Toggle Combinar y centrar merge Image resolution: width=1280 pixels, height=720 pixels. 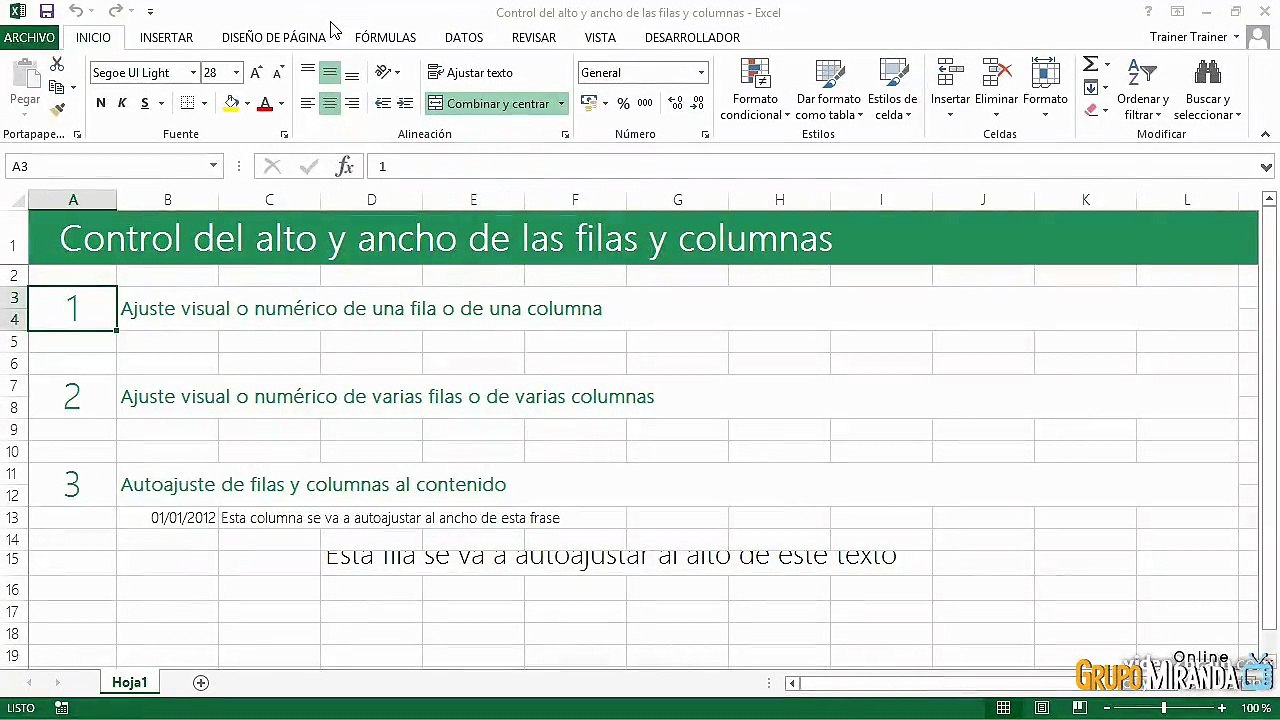pyautogui.click(x=490, y=103)
